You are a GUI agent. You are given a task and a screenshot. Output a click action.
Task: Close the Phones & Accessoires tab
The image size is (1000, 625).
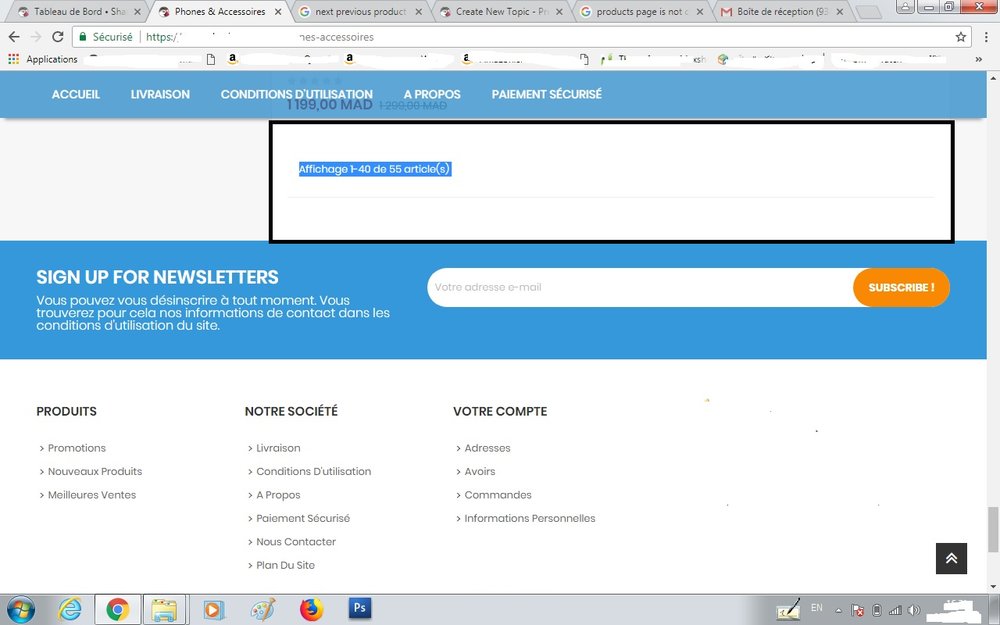[x=278, y=11]
